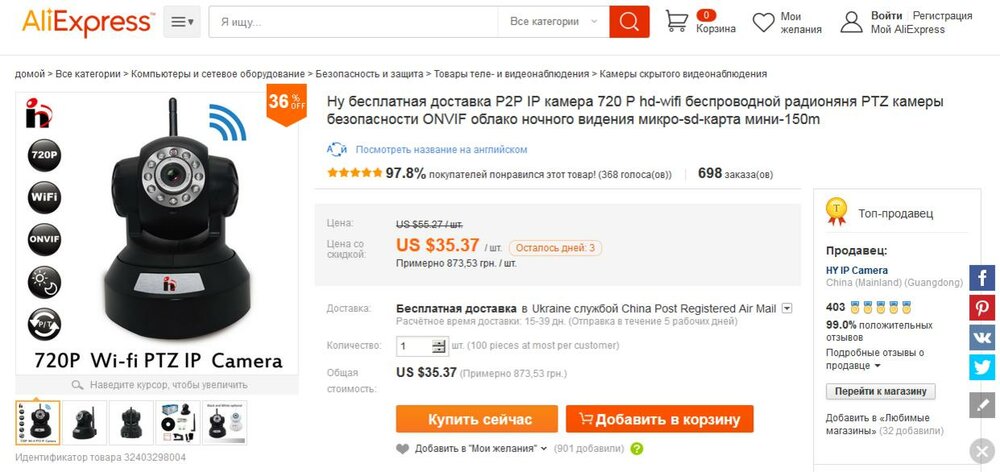Share the product on VK
1000x472 pixels.
(982, 337)
